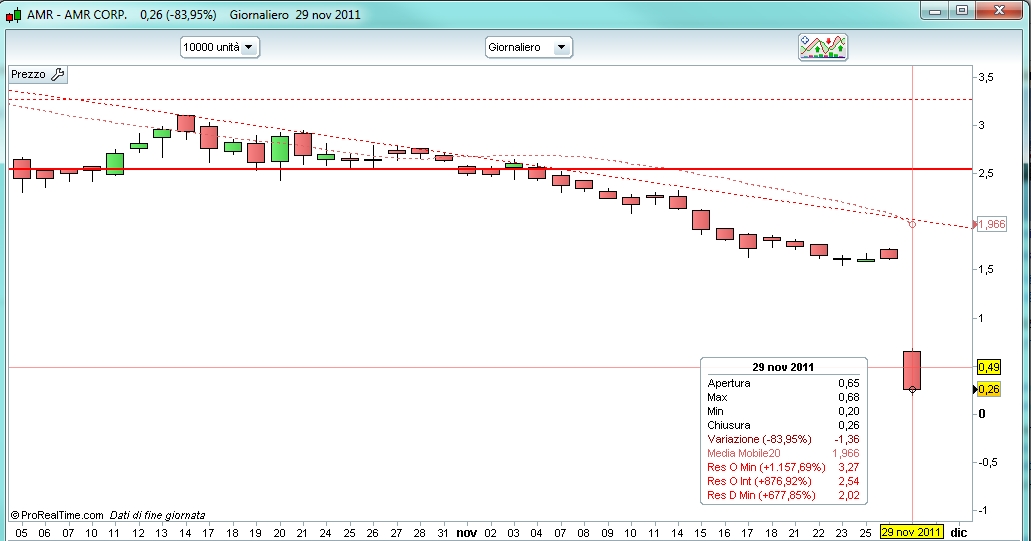Click the Min 0,20 row in tooltip
This screenshot has height=541, width=1031.
click(783, 411)
